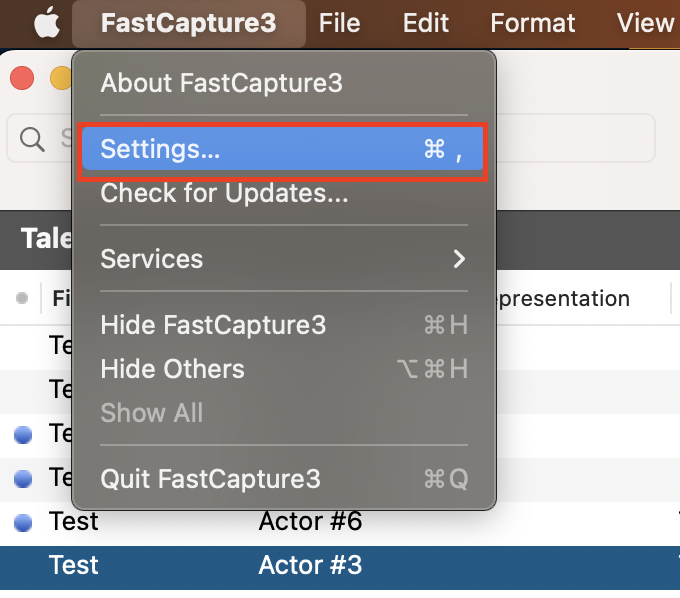Quit FastCapture3 from the menu
This screenshot has height=598, width=680.
pyautogui.click(x=210, y=479)
